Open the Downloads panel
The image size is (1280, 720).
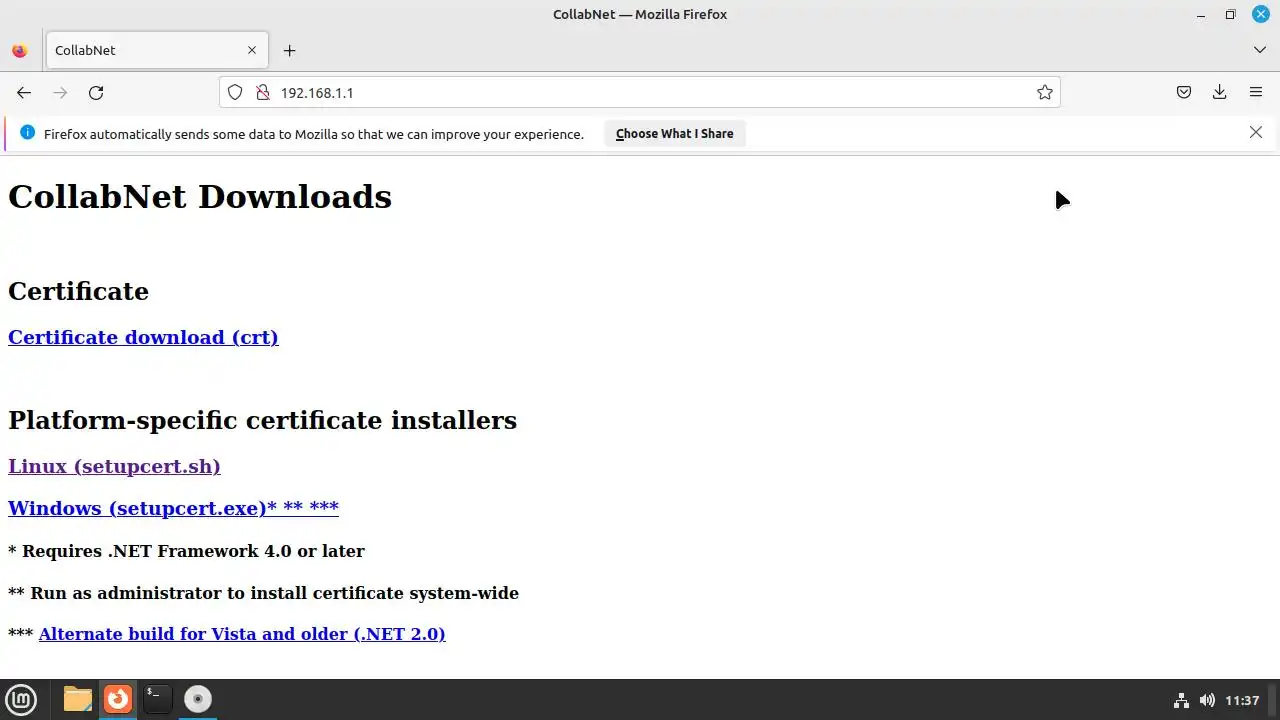(x=1220, y=93)
